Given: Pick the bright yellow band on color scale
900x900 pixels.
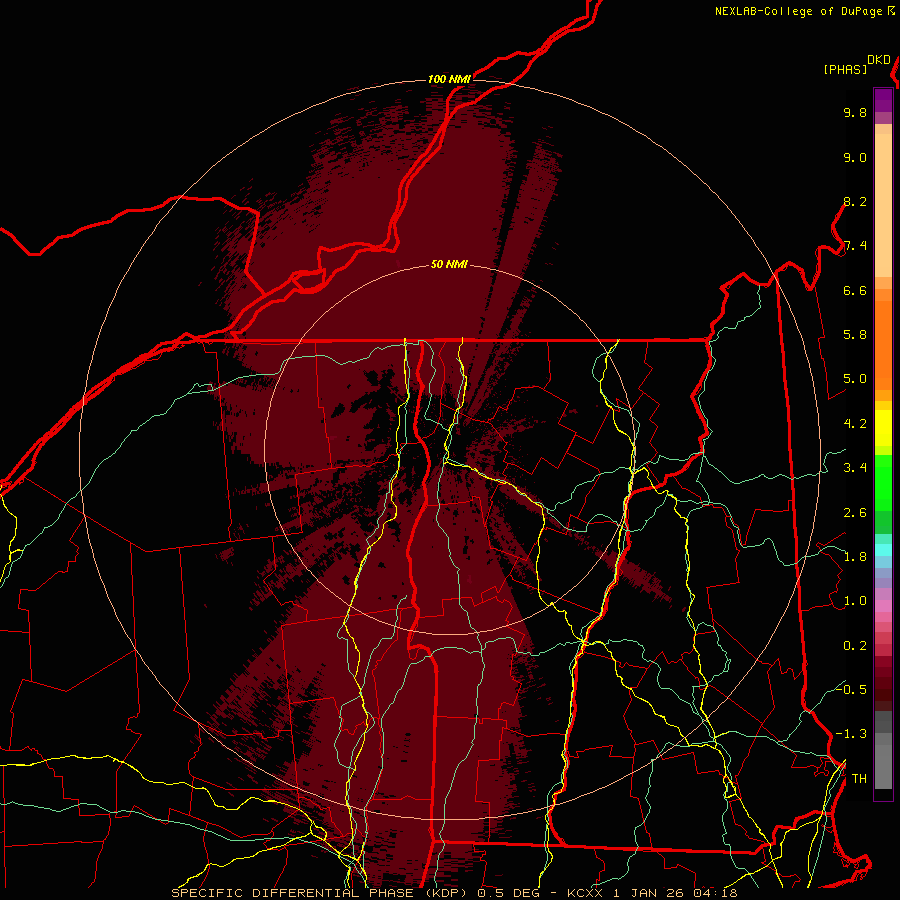Looking at the screenshot, I should click(x=883, y=428).
